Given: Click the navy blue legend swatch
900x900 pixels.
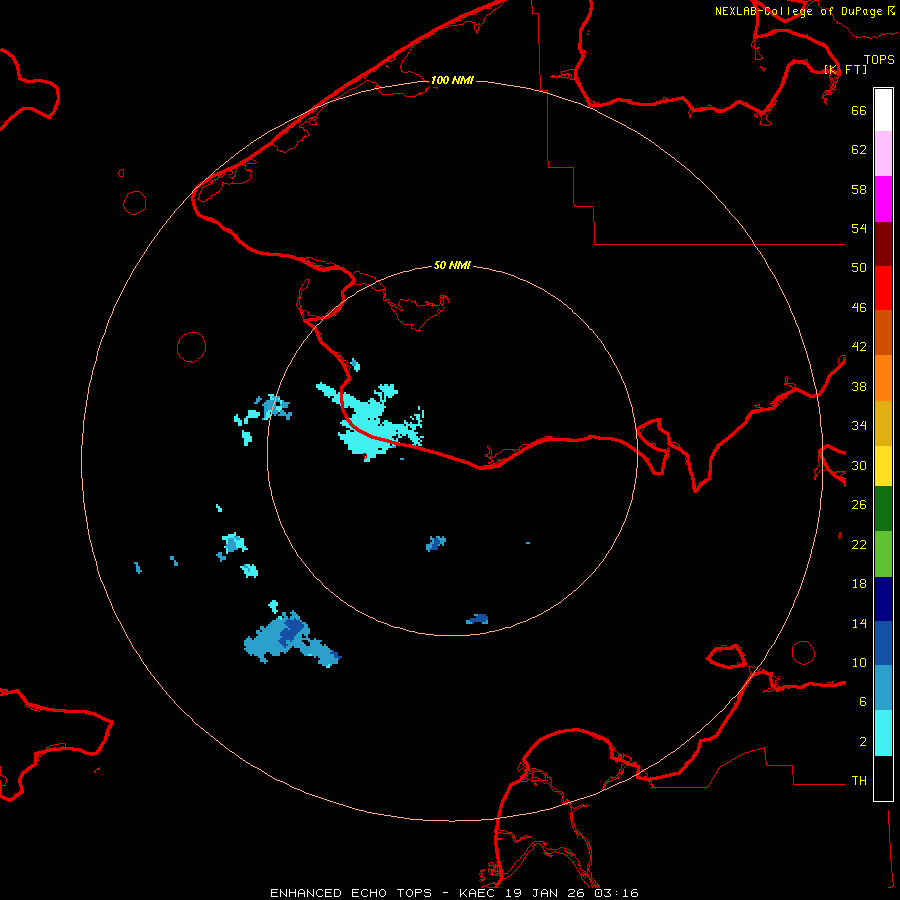Looking at the screenshot, I should [x=883, y=599].
